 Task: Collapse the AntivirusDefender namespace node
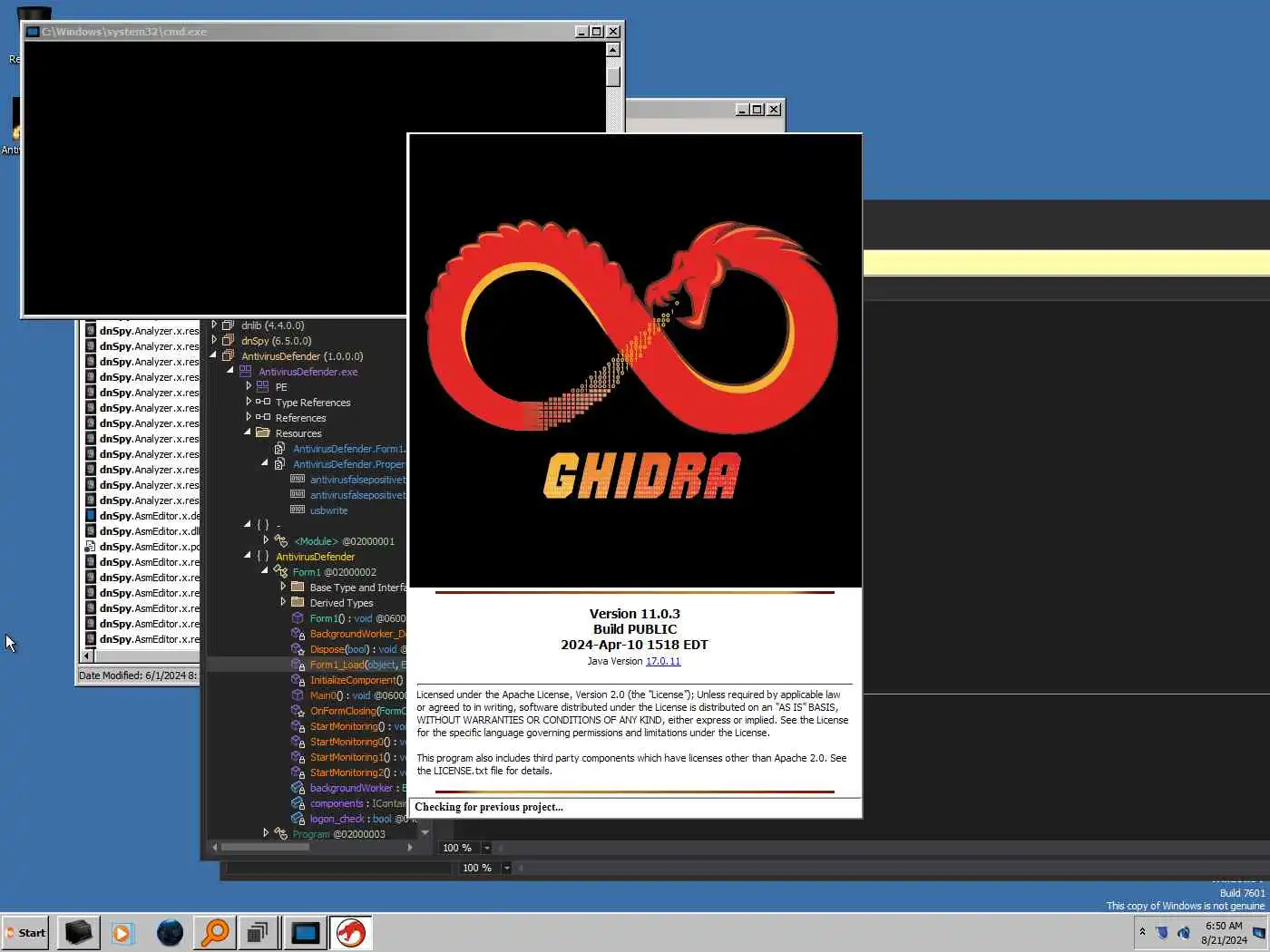pyautogui.click(x=248, y=556)
